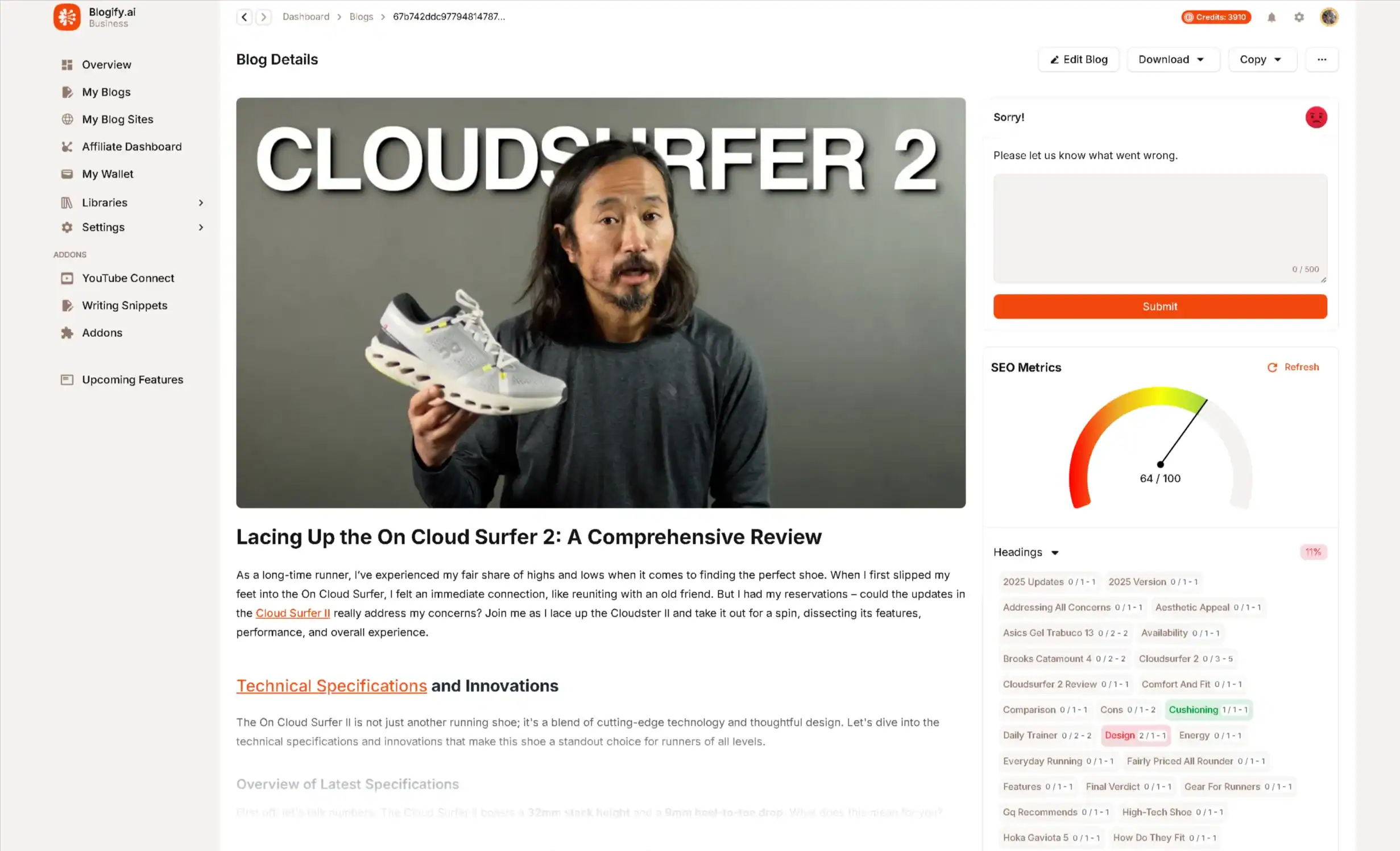Viewport: 1400px width, 851px height.
Task: Toggle the Cushioning keyword tag
Action: [1208, 709]
